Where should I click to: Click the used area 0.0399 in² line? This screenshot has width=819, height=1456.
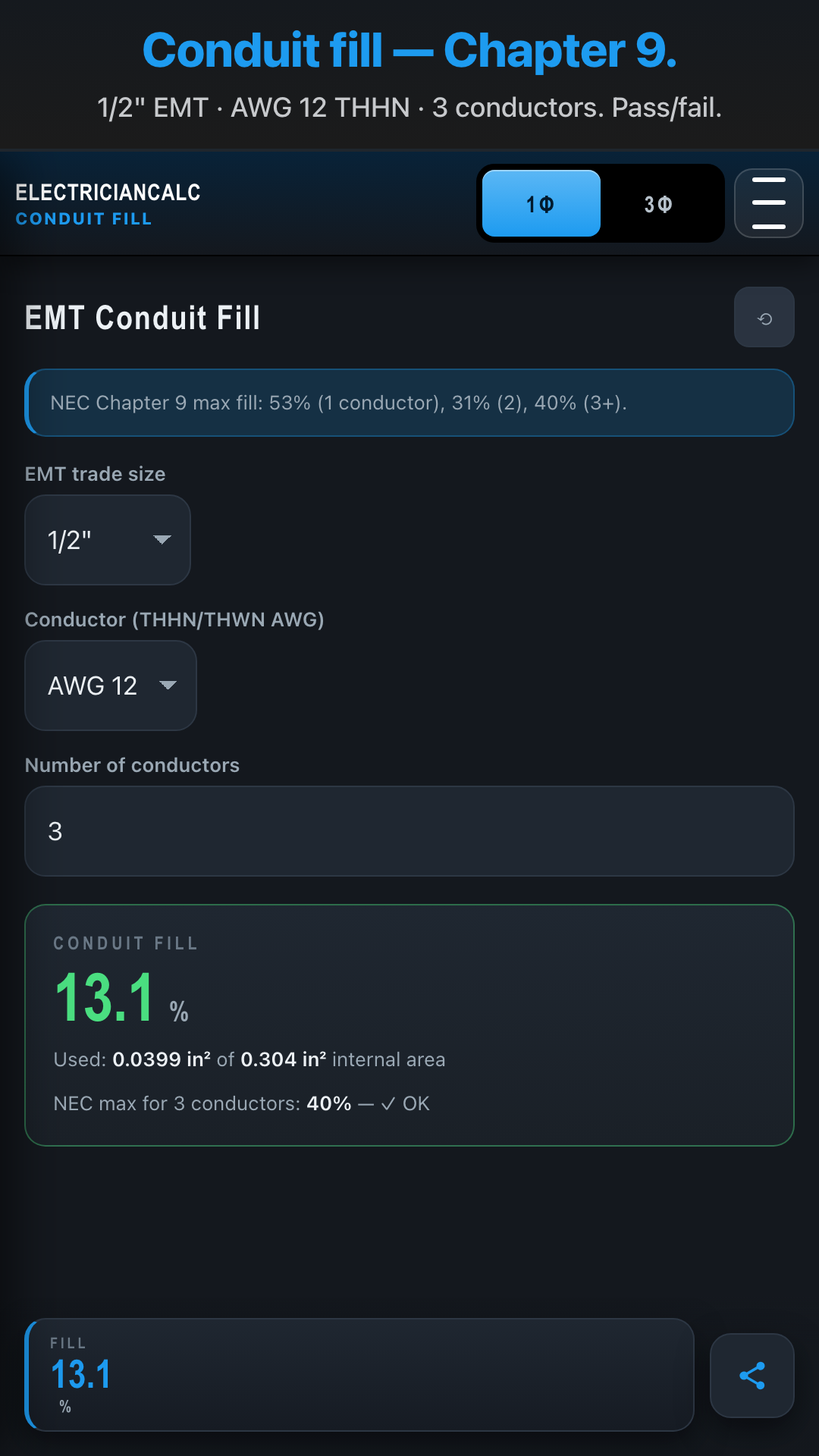pos(249,1059)
